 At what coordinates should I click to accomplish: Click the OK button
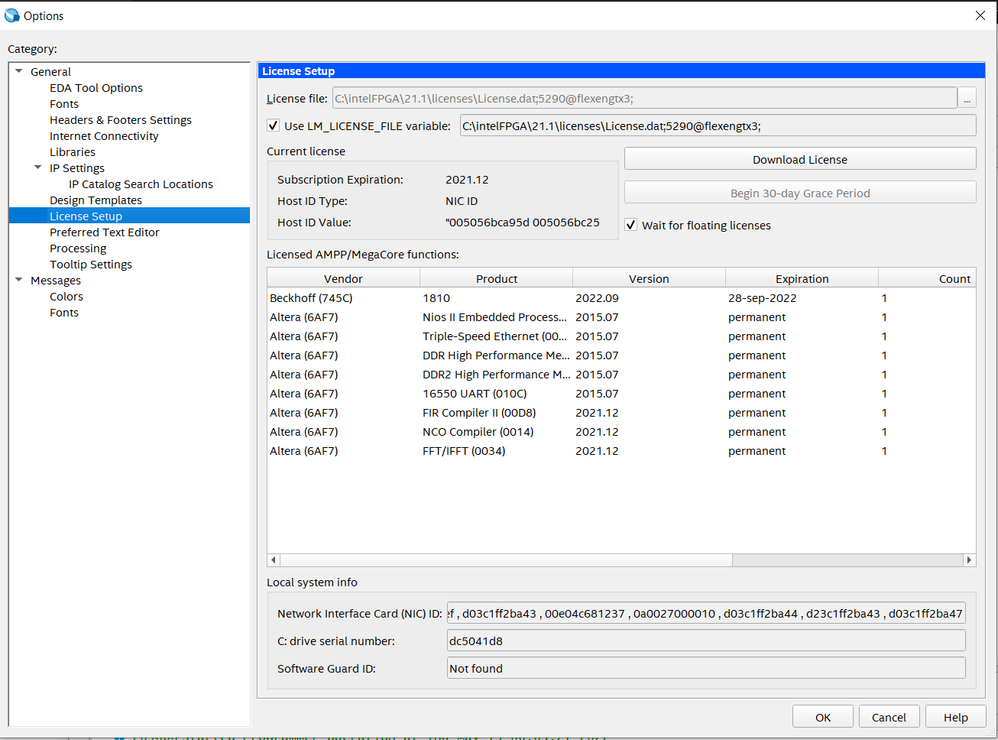click(x=822, y=717)
